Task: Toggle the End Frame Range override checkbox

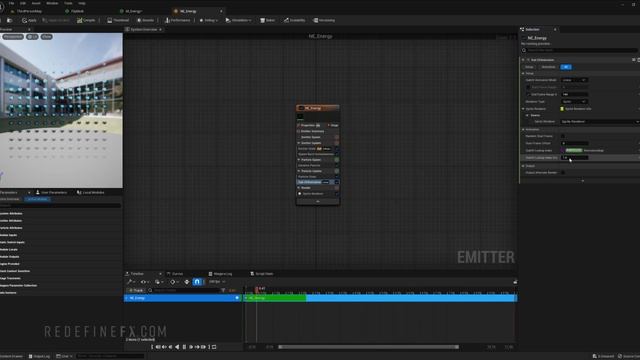Action: point(528,94)
